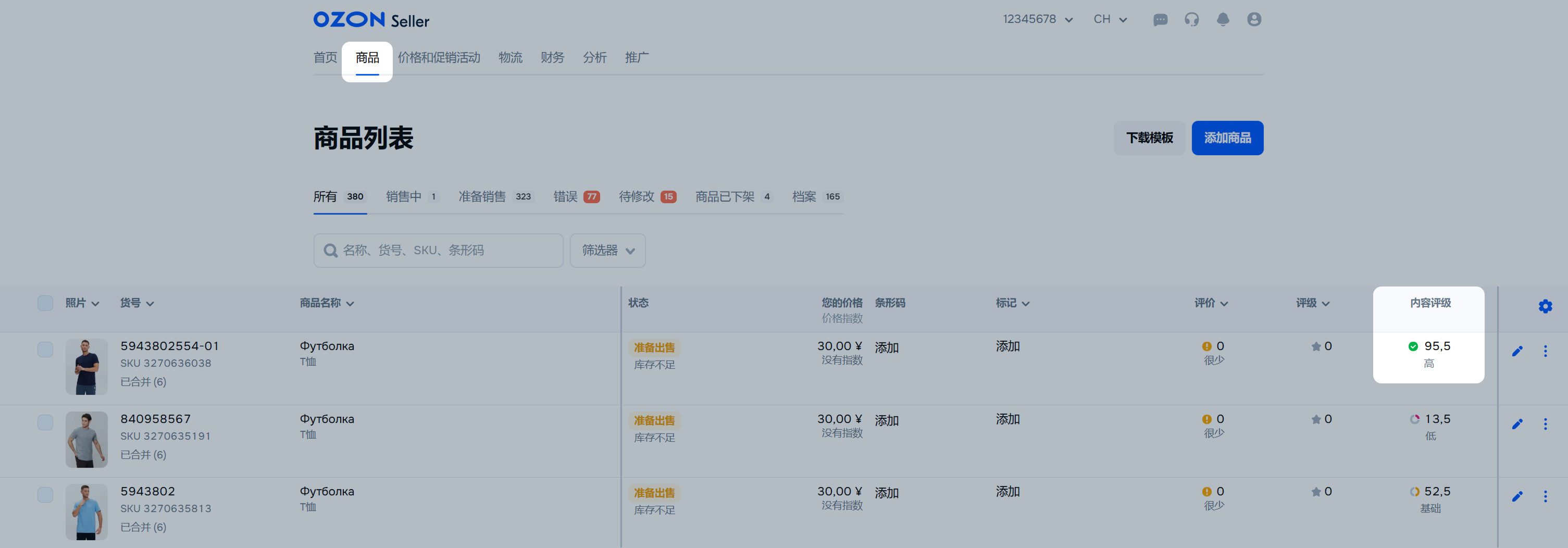Open more options for product 840958567
This screenshot has height=548, width=1568.
(x=1545, y=424)
